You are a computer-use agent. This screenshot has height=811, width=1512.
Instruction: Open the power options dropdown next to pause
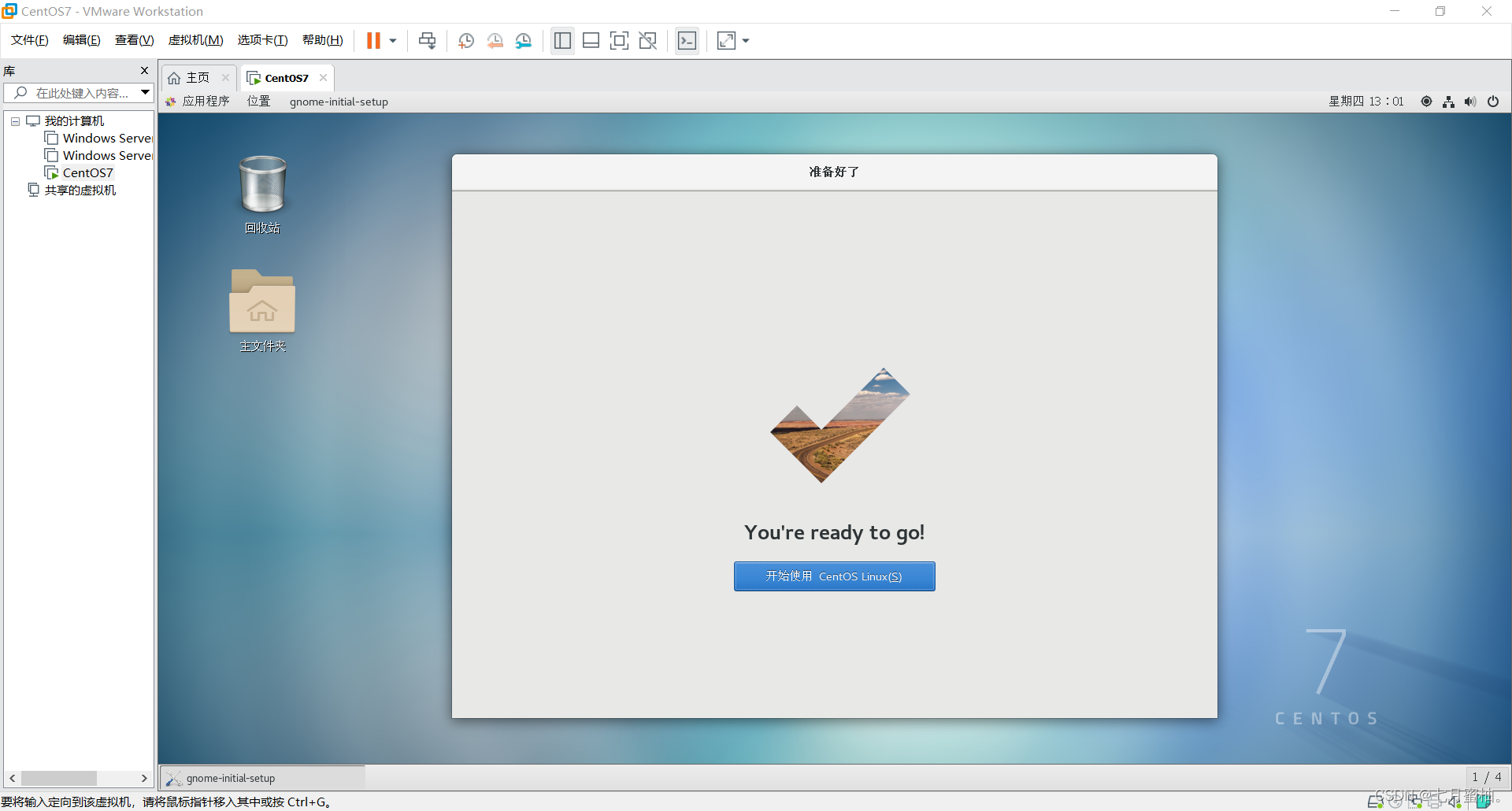click(392, 41)
